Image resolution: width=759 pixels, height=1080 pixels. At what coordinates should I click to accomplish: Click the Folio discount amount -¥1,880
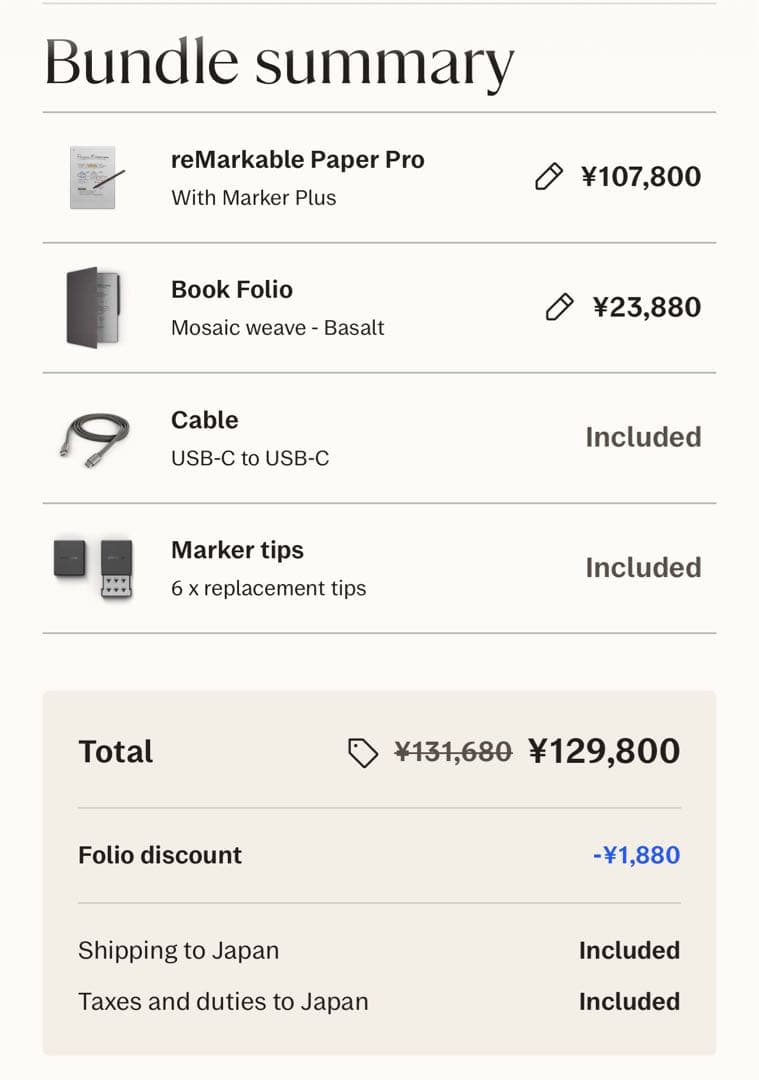[636, 856]
